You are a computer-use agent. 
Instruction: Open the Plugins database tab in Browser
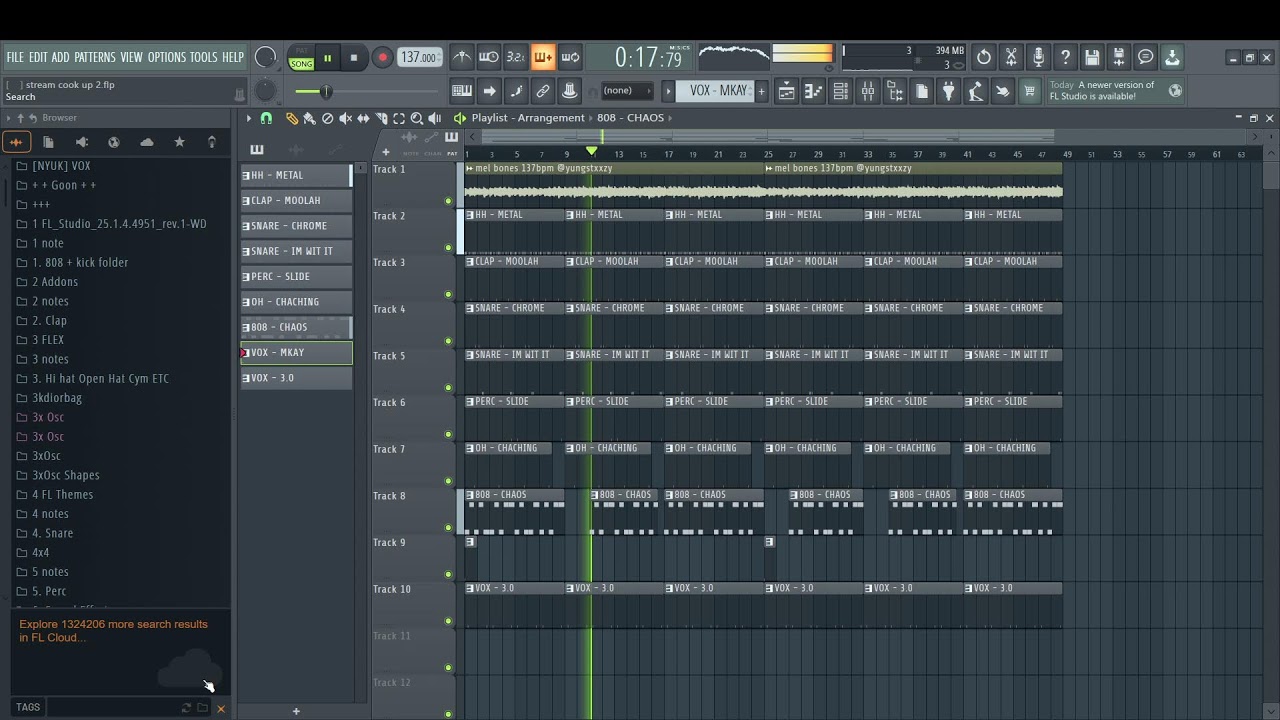click(x=81, y=142)
